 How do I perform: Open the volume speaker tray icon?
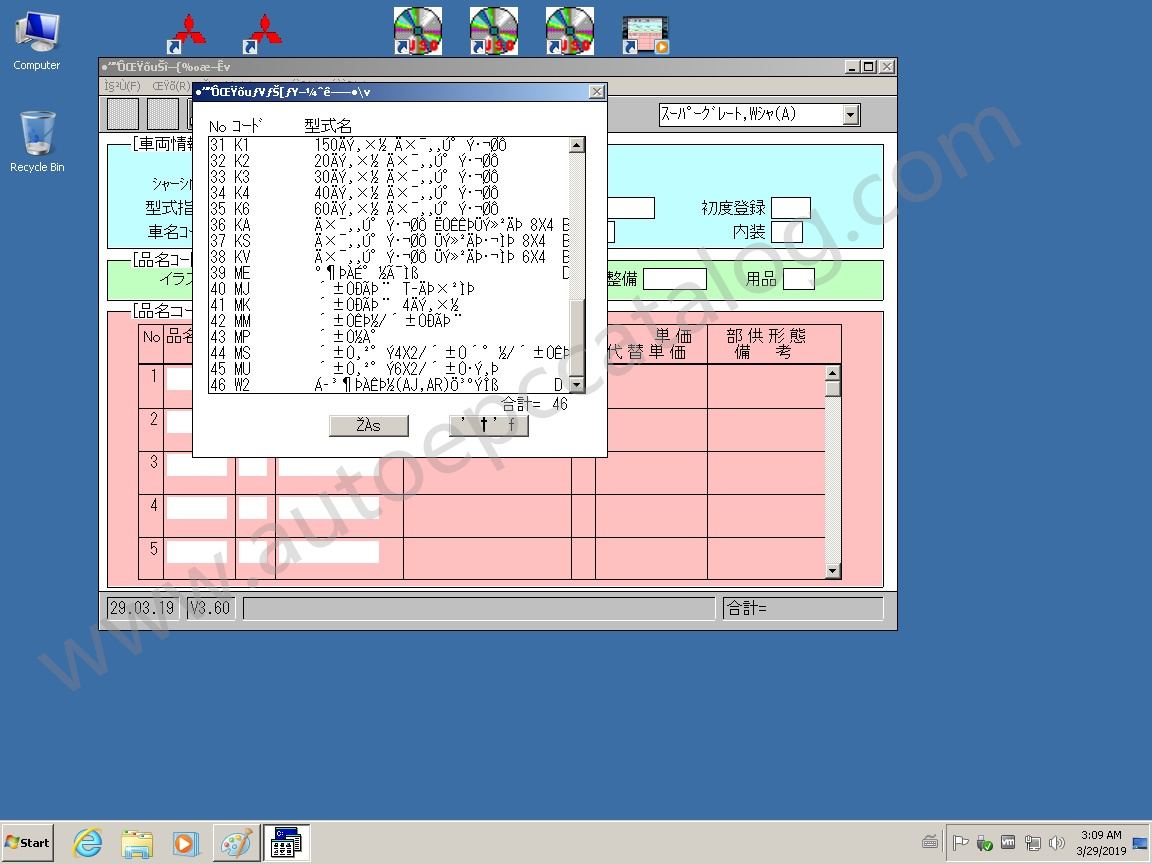pos(1056,843)
